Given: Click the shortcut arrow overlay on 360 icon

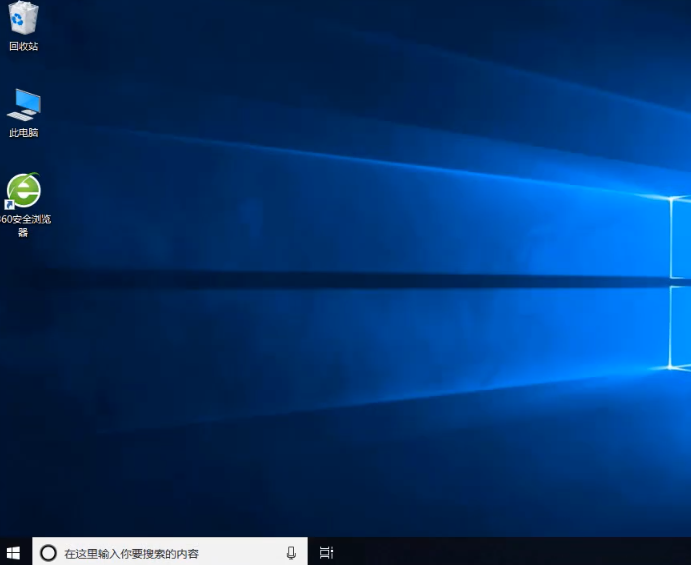Looking at the screenshot, I should coord(10,204).
